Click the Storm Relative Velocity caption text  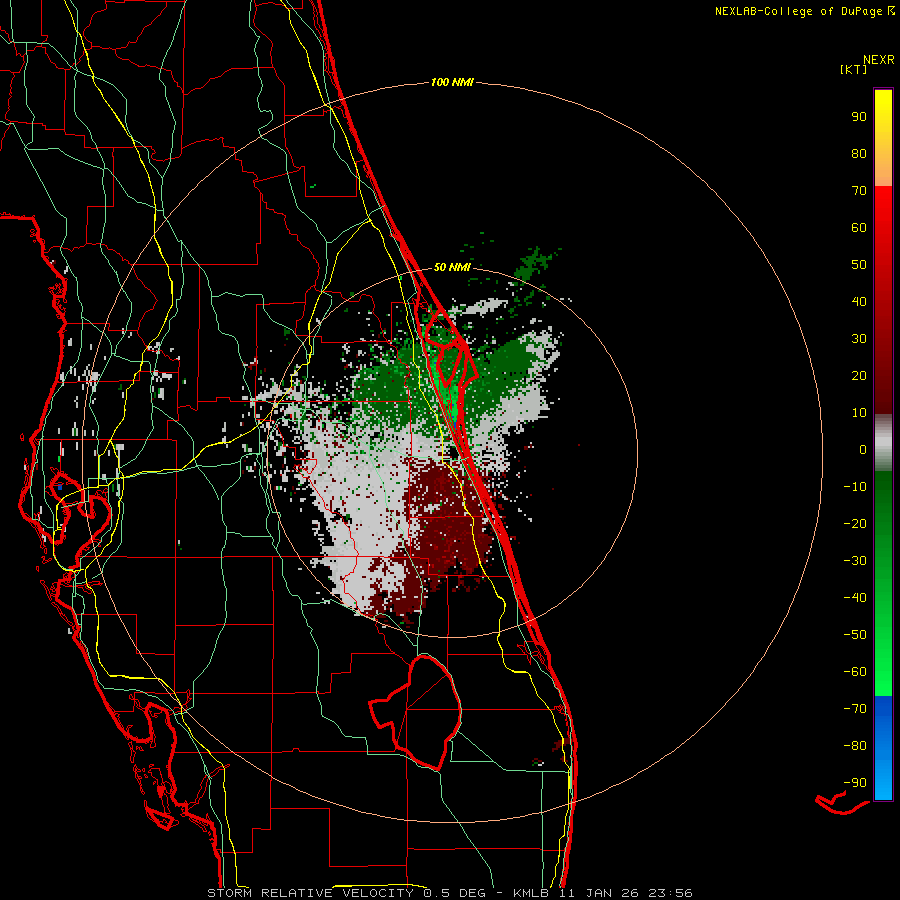[x=449, y=893]
